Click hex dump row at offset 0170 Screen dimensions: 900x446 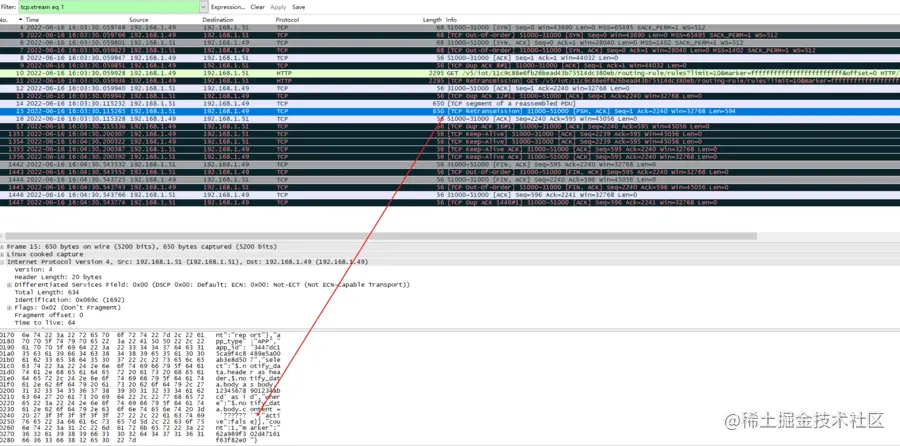pos(141,334)
